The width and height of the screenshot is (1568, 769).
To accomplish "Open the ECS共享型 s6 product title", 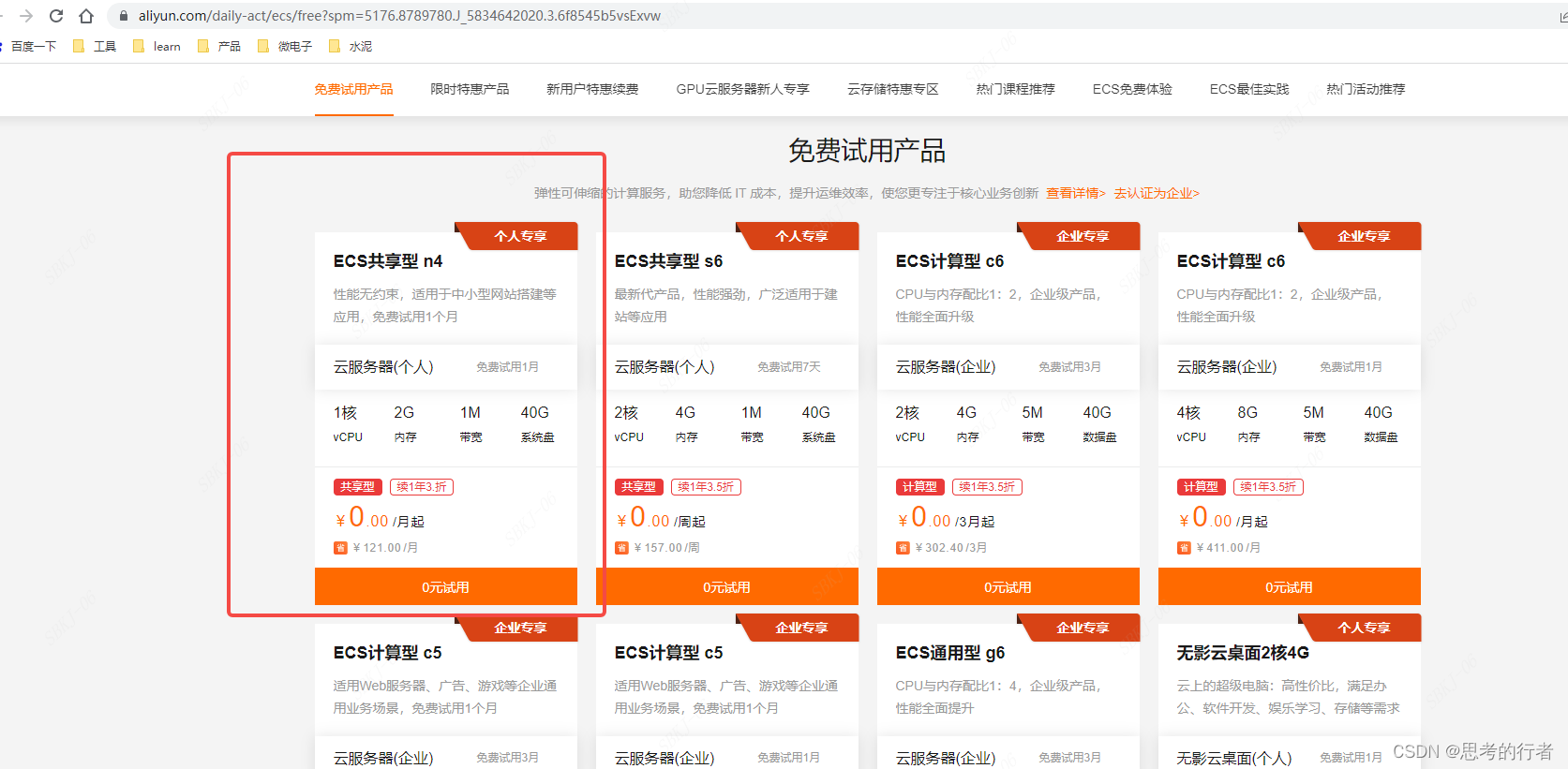I will (669, 261).
